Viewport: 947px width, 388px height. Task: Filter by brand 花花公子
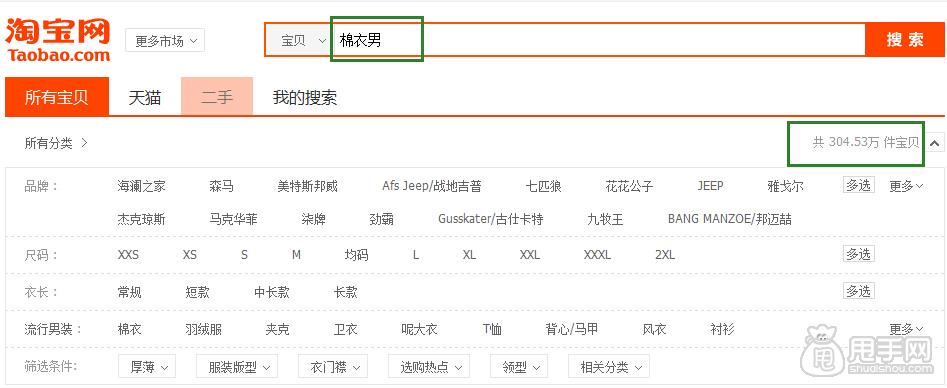629,186
